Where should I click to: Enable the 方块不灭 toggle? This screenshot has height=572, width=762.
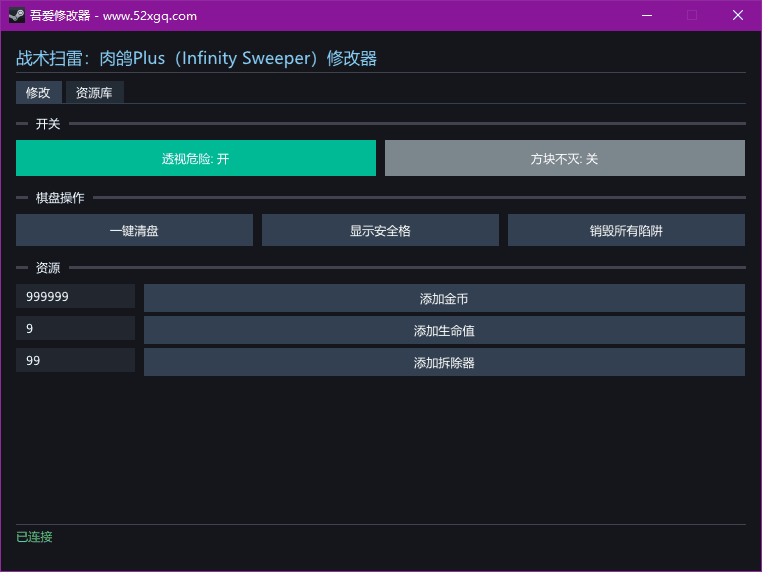coord(565,158)
